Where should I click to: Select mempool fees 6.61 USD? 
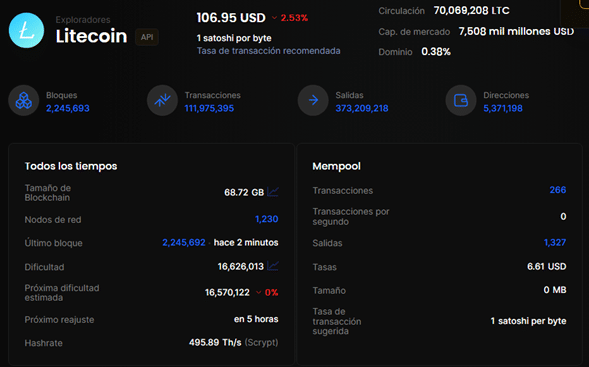point(547,267)
